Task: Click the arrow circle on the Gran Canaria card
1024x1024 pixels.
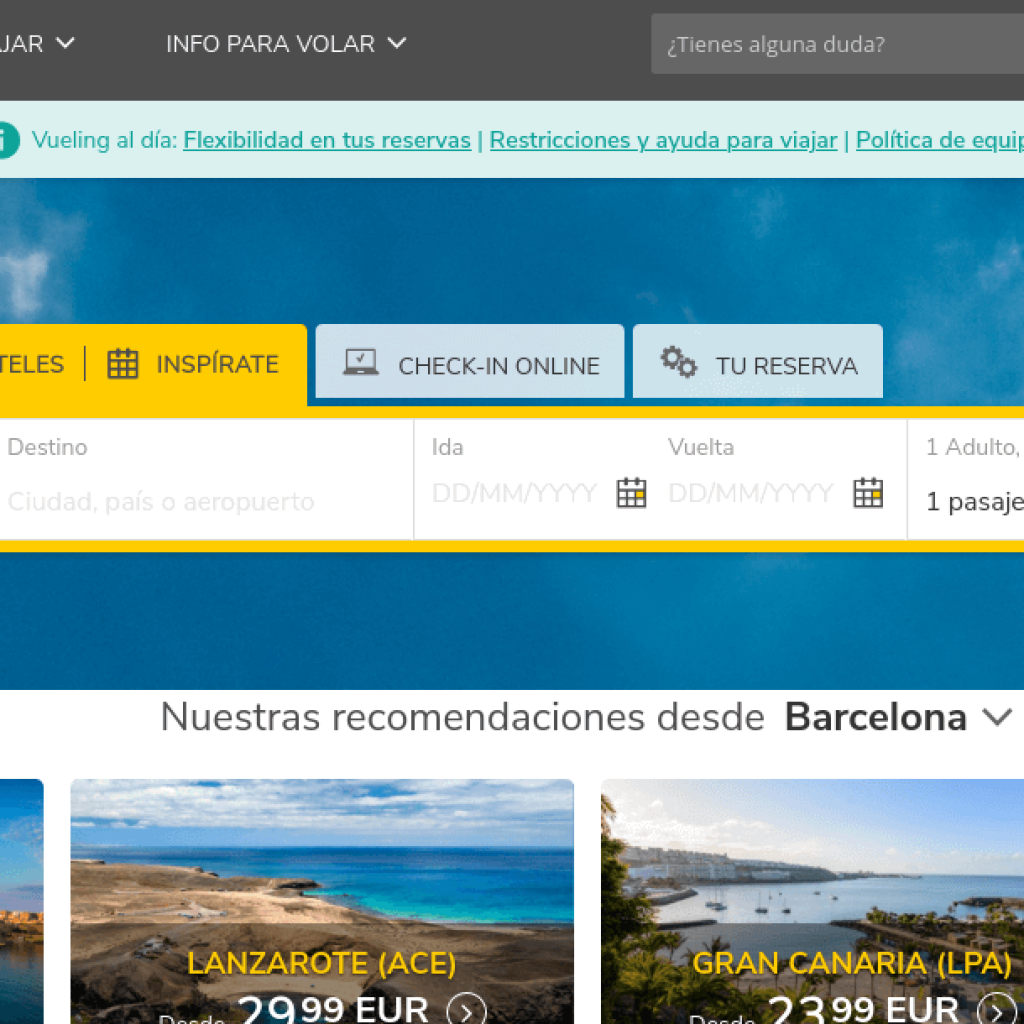Action: [998, 1010]
